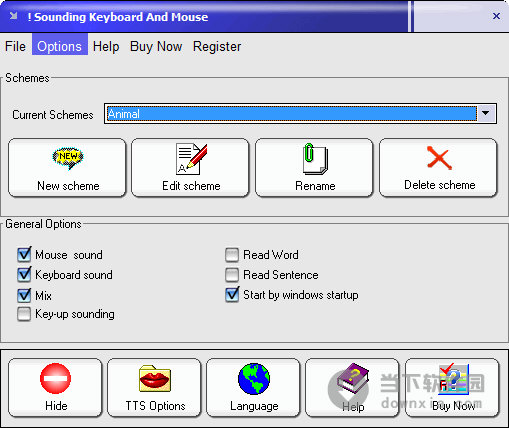This screenshot has width=509, height=428.
Task: Click the Rename paperclip note icon
Action: (315, 159)
